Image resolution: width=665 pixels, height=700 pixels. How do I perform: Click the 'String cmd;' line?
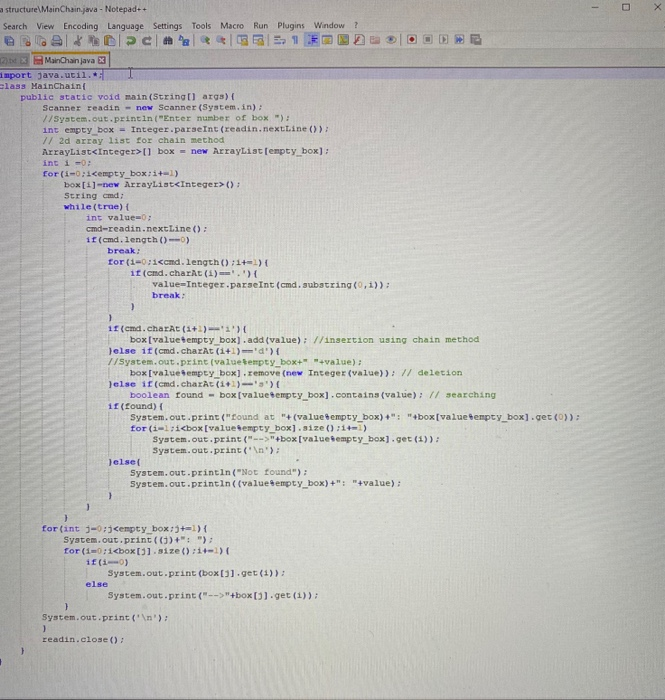94,196
